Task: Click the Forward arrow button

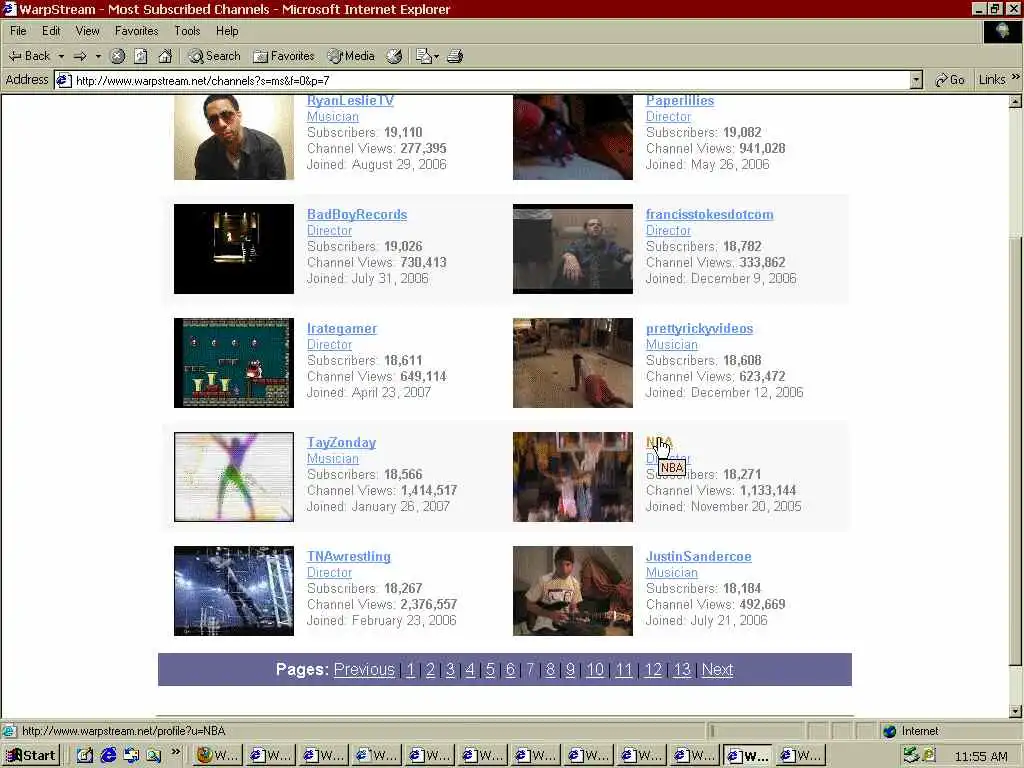Action: click(x=80, y=56)
